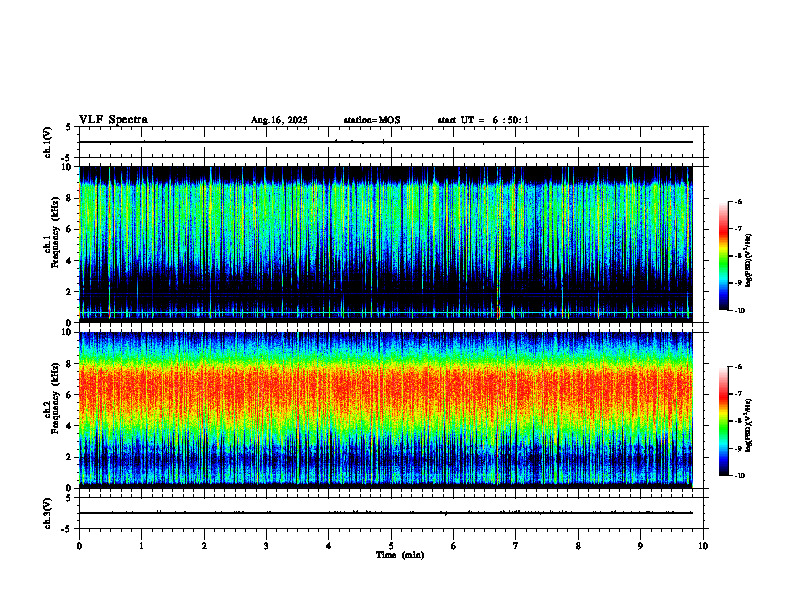This screenshot has width=792, height=612.
Task: Click the "10" tick on the Time axis
Action: tap(703, 546)
